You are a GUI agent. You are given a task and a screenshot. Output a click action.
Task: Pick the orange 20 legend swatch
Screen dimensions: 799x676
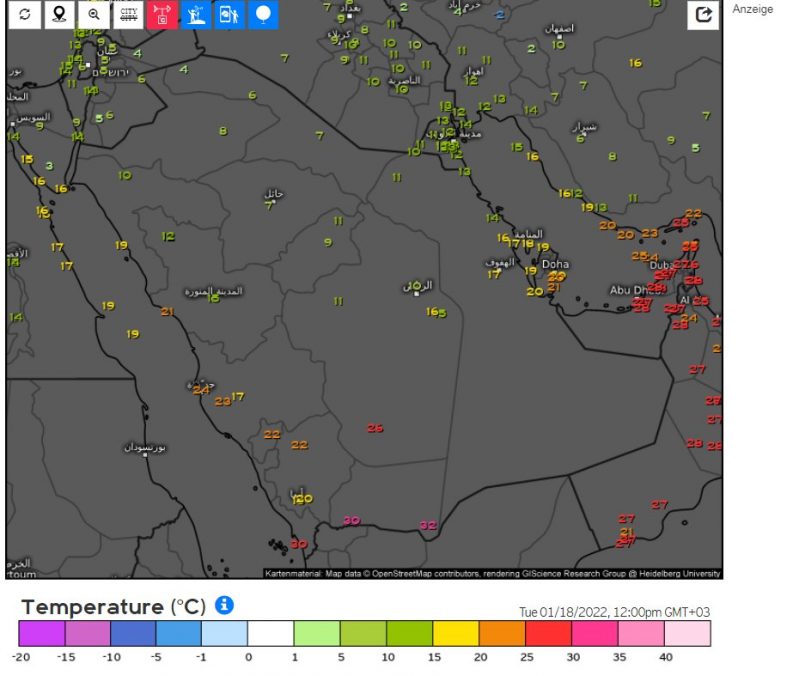[502, 633]
